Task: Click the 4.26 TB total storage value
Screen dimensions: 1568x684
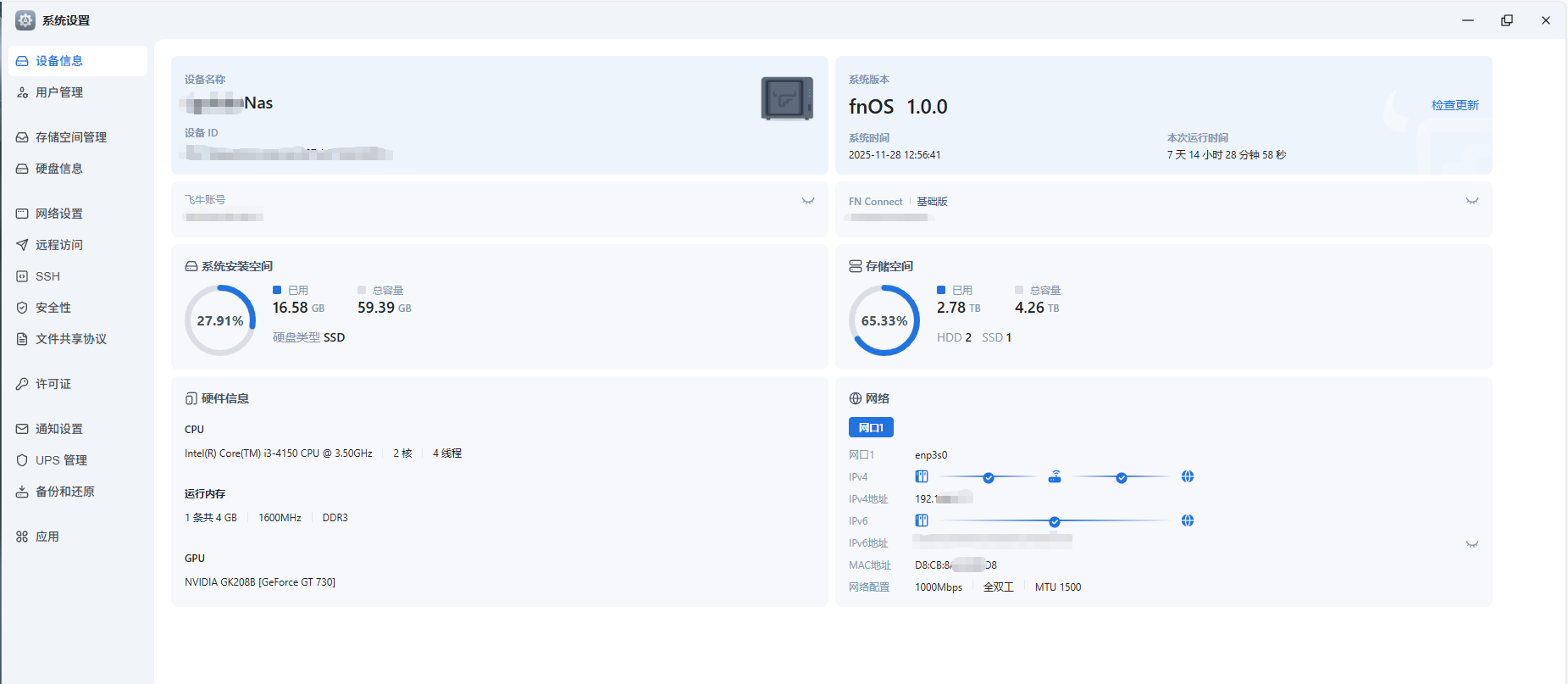Action: pos(1037,308)
